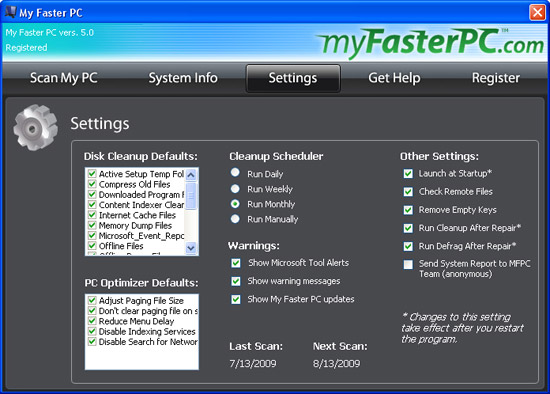Enable Send System Report to MFPC Team
Viewport: 550px width, 394px height.
[408, 265]
